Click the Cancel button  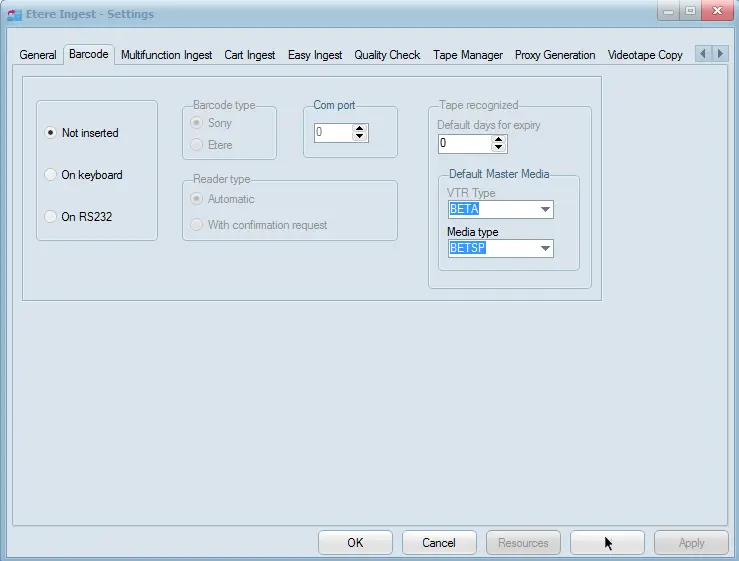coord(439,543)
